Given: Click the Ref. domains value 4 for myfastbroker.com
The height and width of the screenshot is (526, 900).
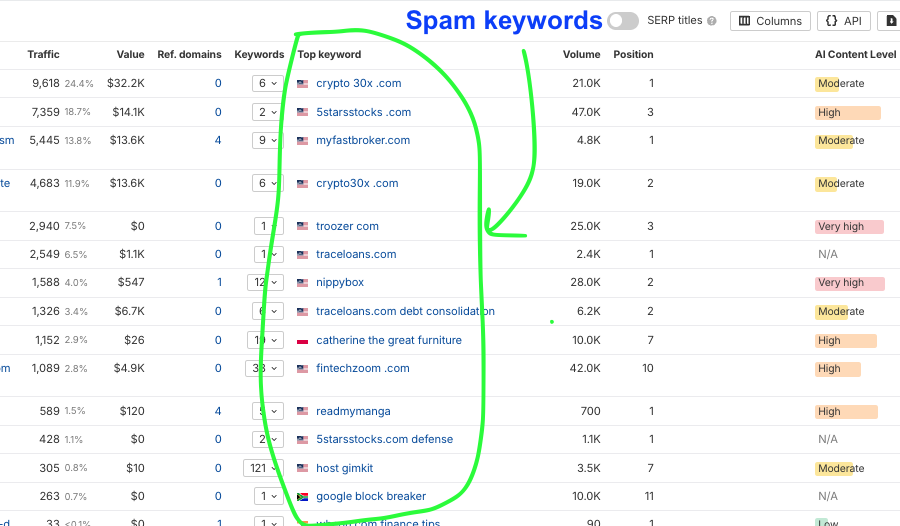Looking at the screenshot, I should point(217,141).
